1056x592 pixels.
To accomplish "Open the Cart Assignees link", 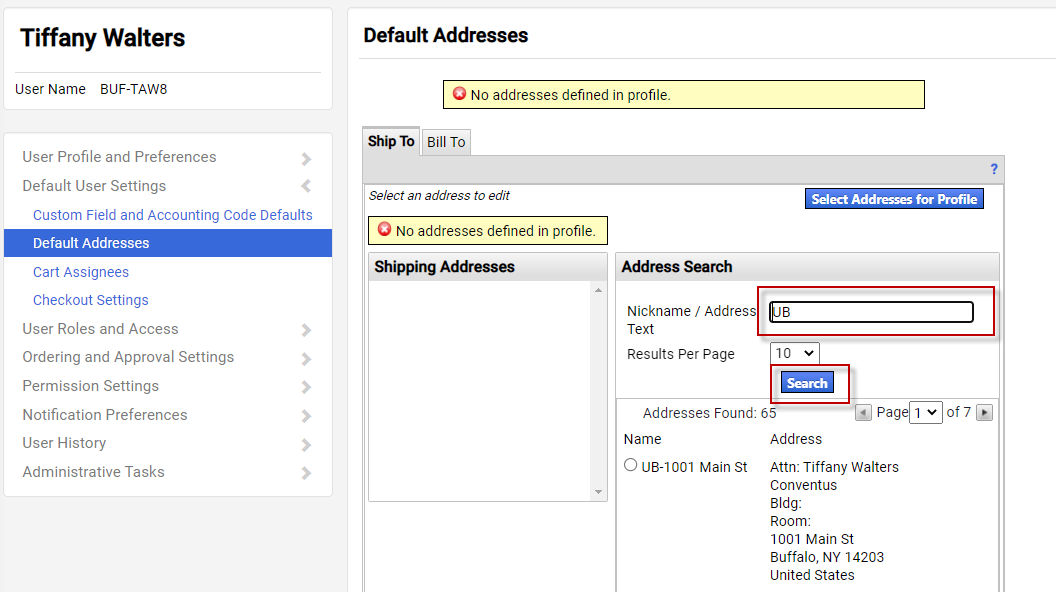I will [81, 272].
